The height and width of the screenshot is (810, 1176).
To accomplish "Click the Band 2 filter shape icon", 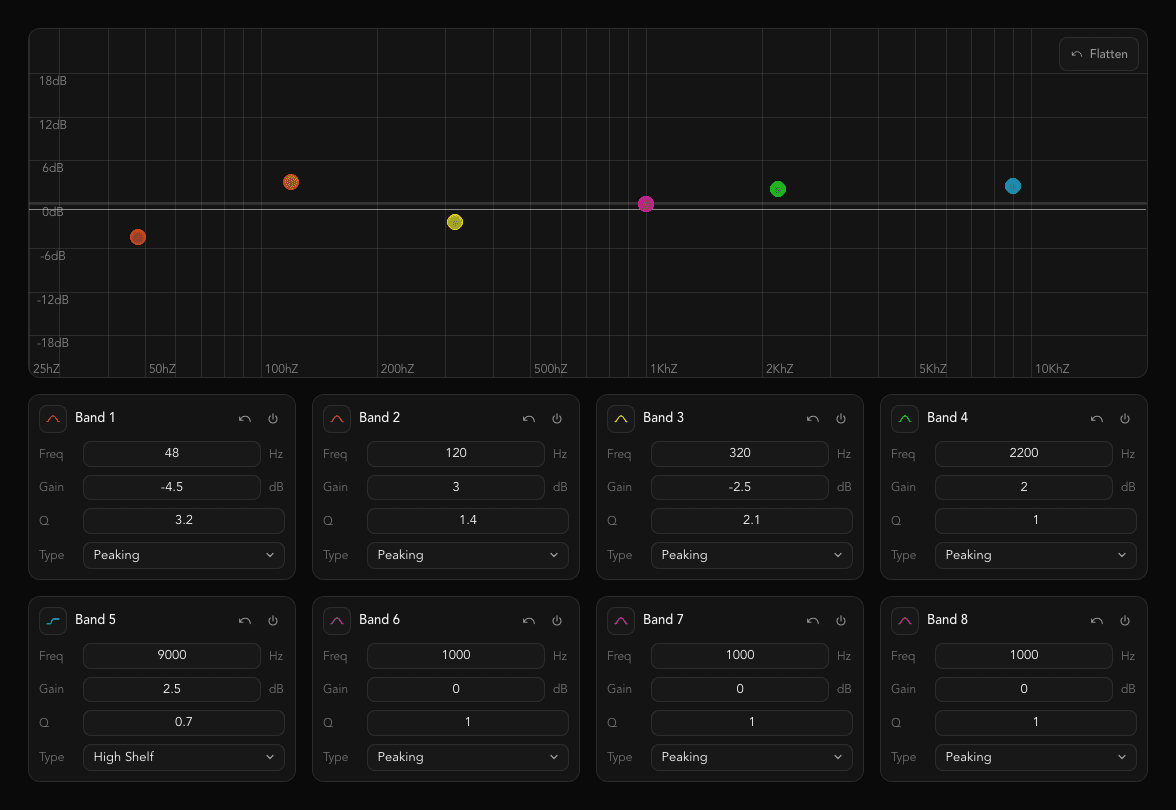I will 337,418.
